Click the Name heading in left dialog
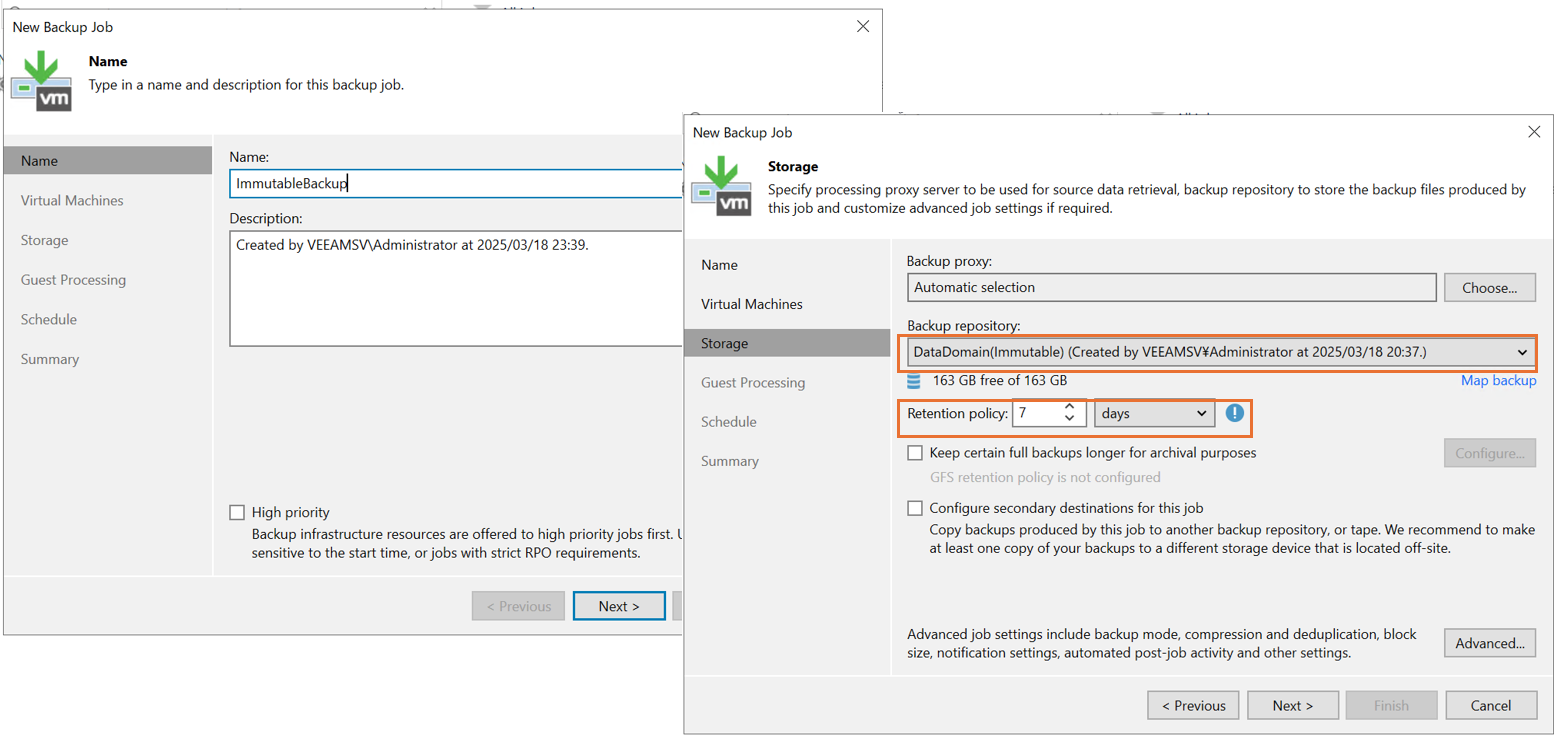The width and height of the screenshot is (1556, 736). click(108, 61)
